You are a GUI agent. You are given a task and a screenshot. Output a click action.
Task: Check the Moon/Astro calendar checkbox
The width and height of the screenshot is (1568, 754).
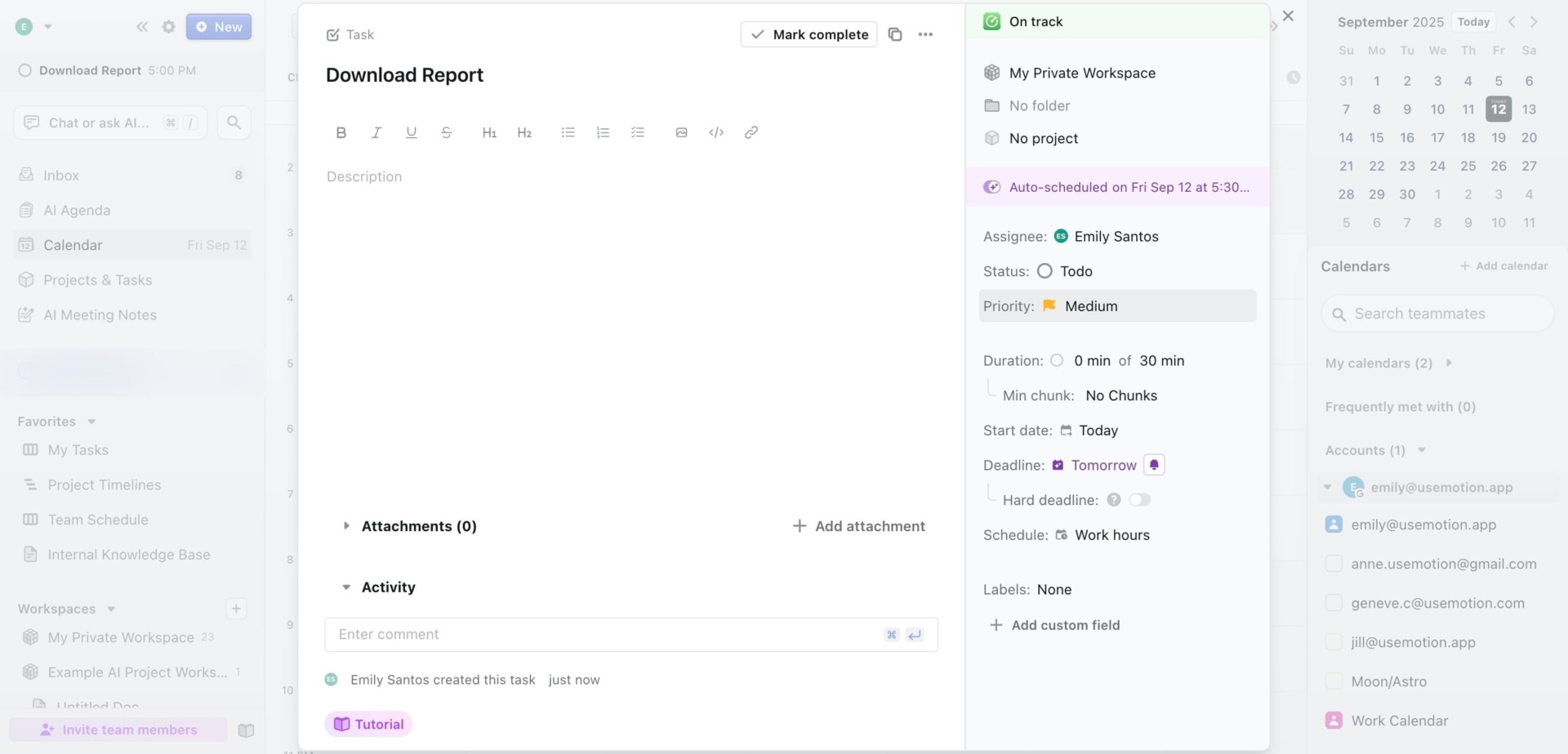pyautogui.click(x=1334, y=681)
